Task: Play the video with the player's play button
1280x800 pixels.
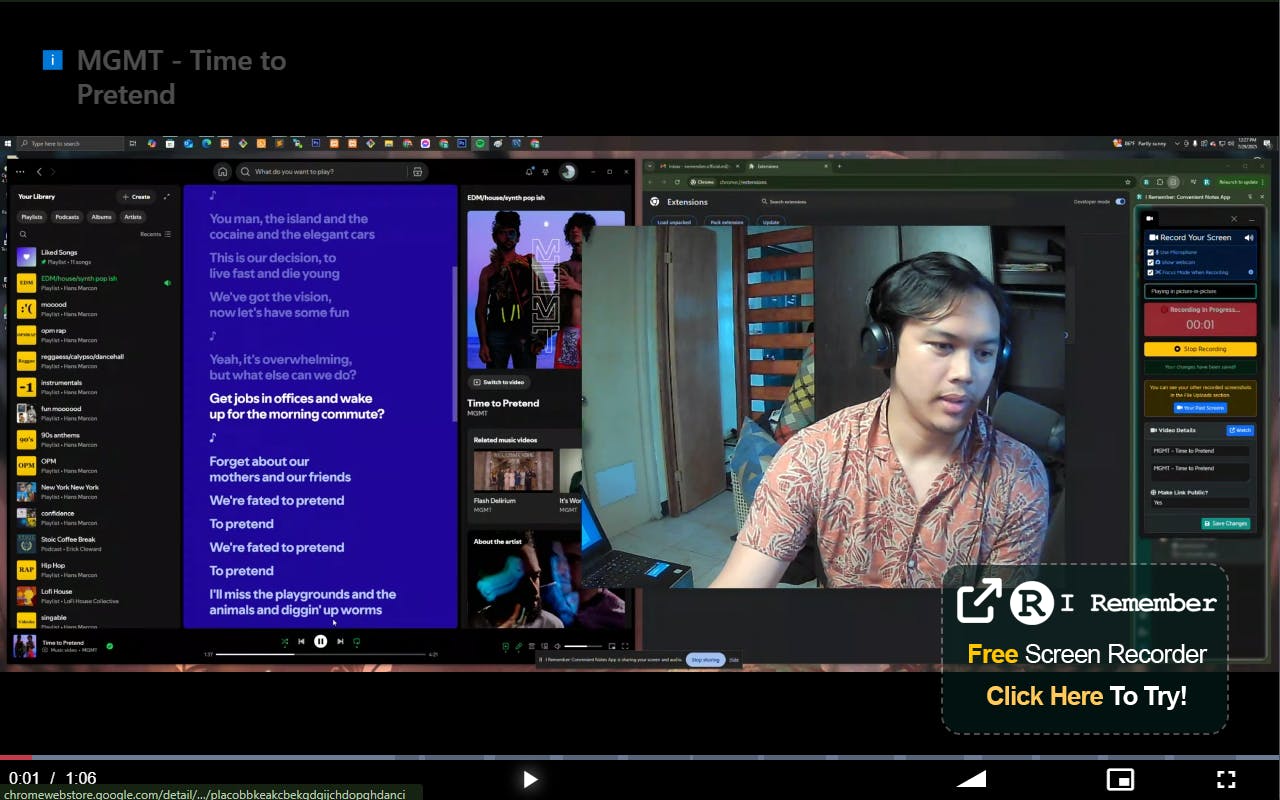Action: click(530, 779)
